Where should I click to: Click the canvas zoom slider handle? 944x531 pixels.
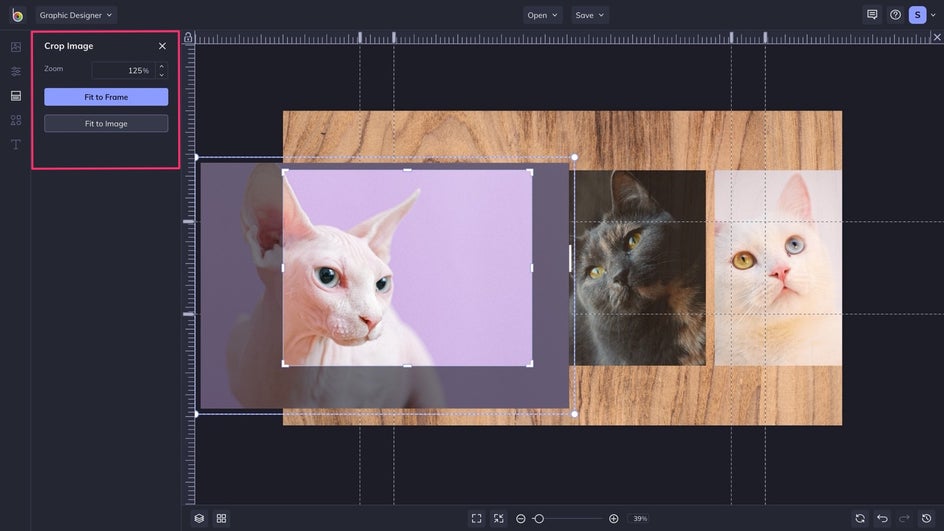pyautogui.click(x=539, y=518)
